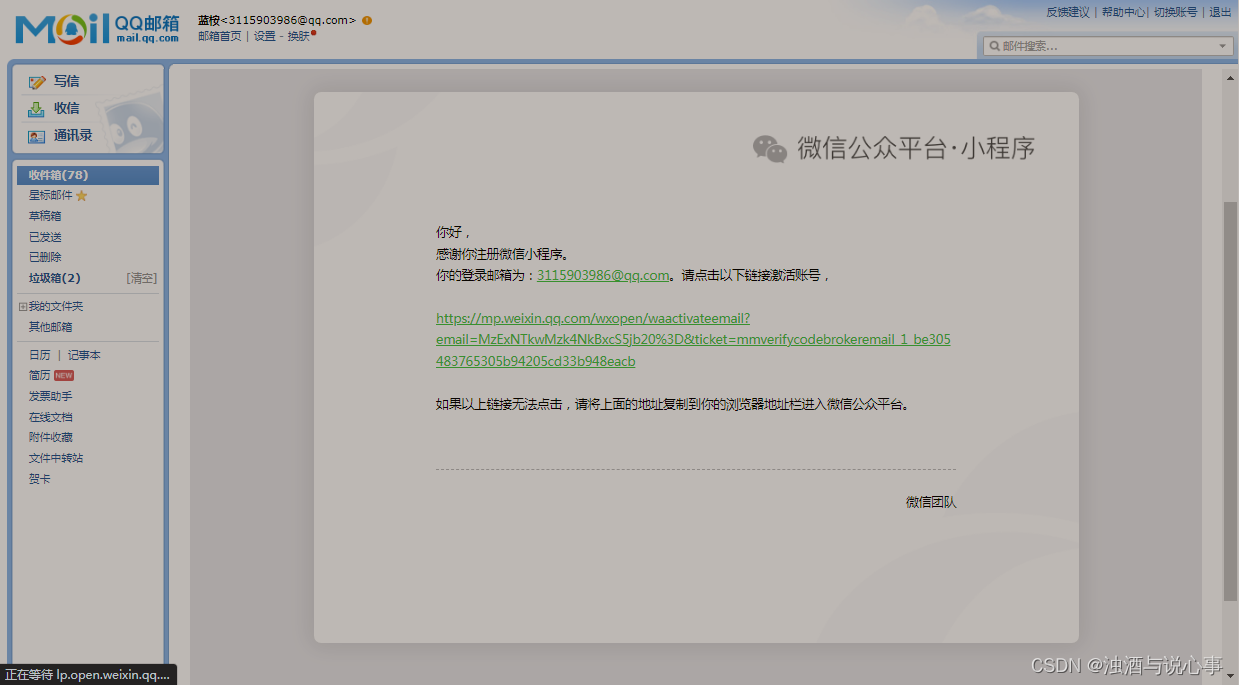Image resolution: width=1239 pixels, height=685 pixels.
Task: Click the mp.weixin.qq.com activation link
Action: [x=693, y=340]
